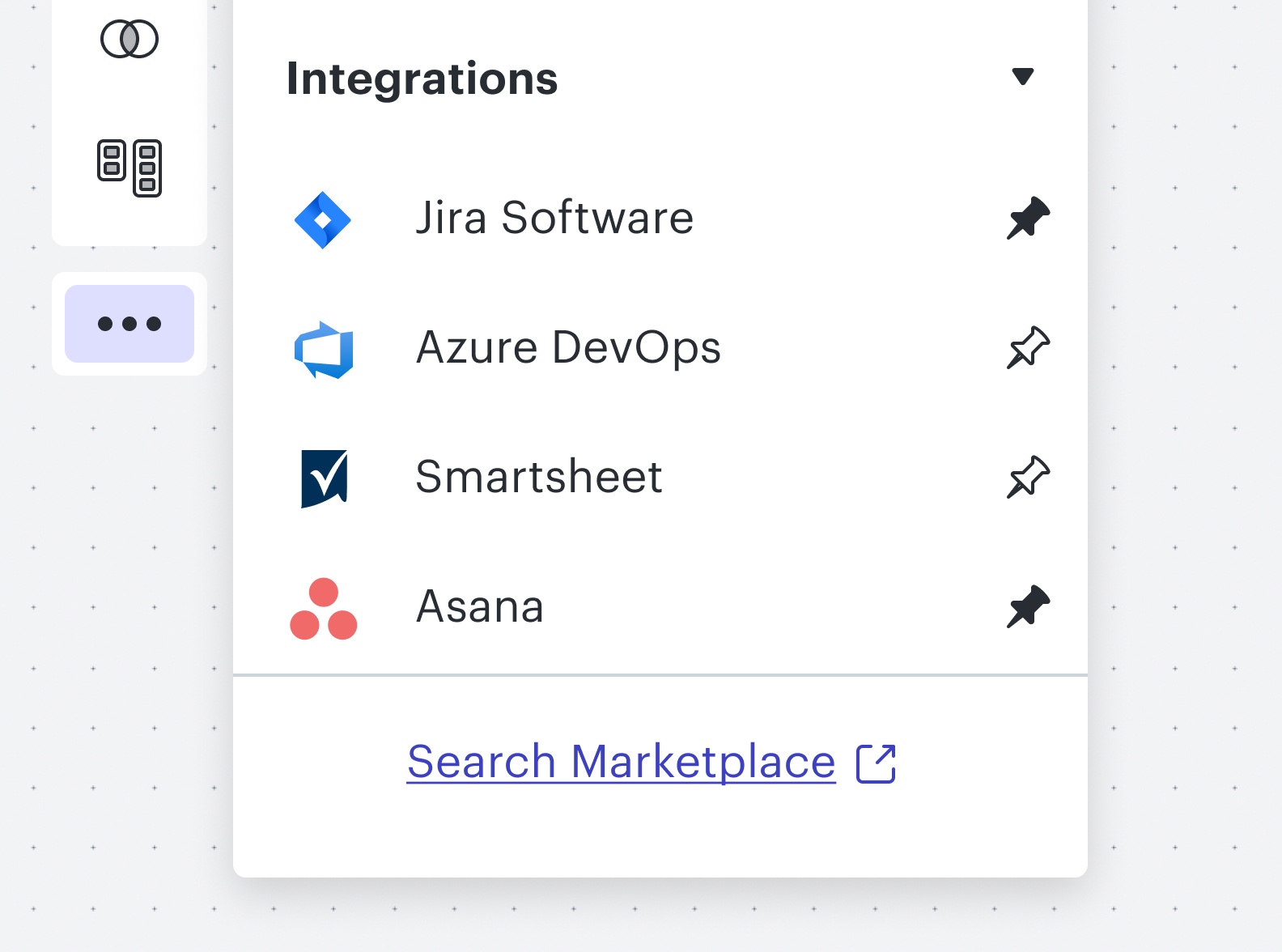
Task: Follow the Search Marketplace link
Action: 621,762
